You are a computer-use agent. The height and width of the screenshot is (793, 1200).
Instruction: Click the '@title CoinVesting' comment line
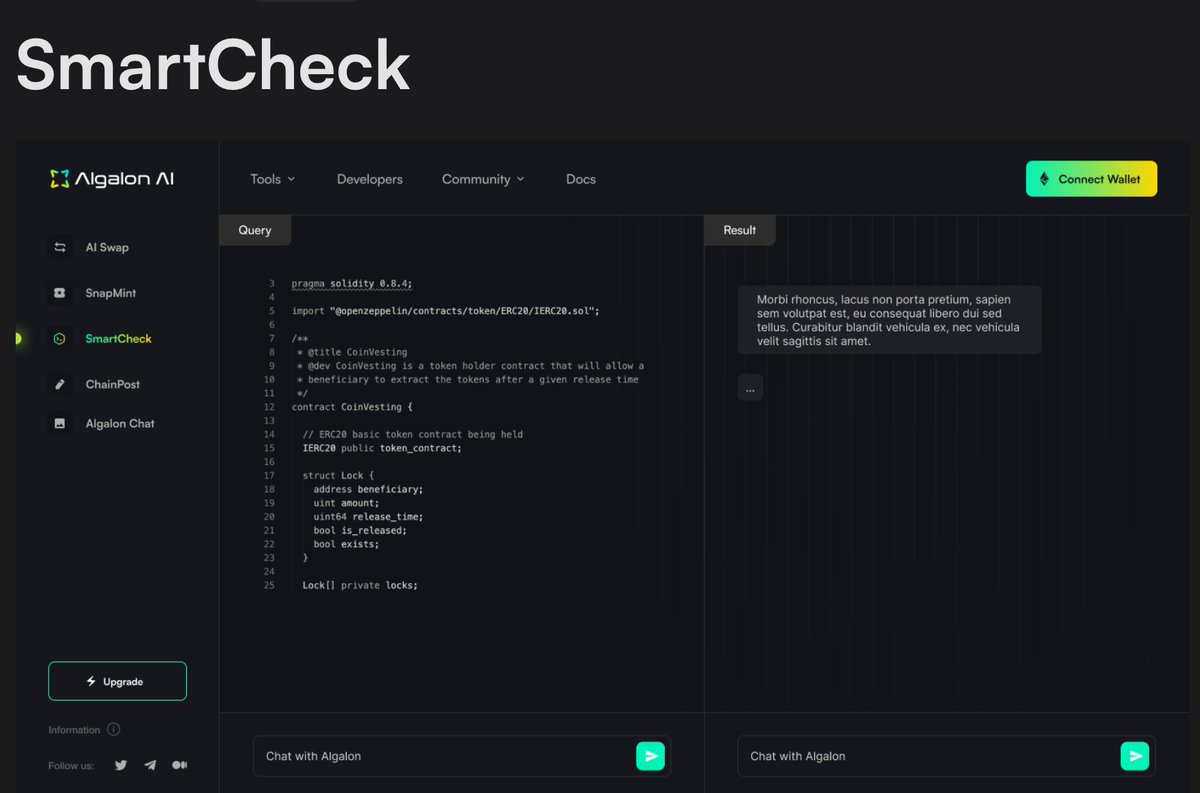352,352
